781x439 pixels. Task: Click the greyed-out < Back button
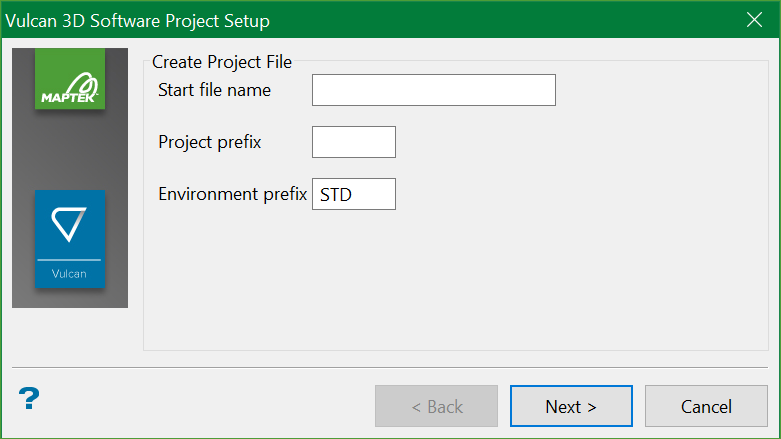(x=437, y=406)
